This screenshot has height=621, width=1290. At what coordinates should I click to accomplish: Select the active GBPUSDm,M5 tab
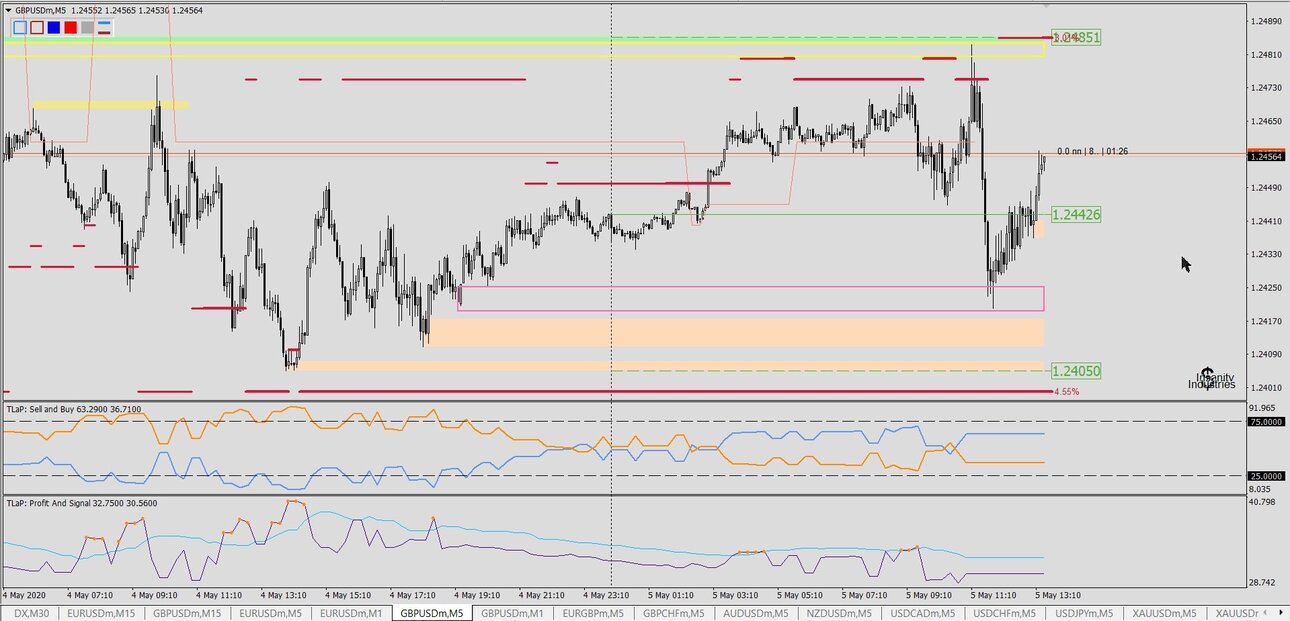(431, 613)
